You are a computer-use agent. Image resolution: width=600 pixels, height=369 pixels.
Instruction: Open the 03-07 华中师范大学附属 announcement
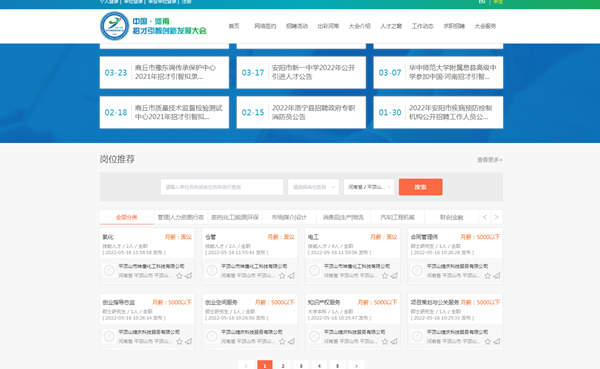tap(438, 72)
